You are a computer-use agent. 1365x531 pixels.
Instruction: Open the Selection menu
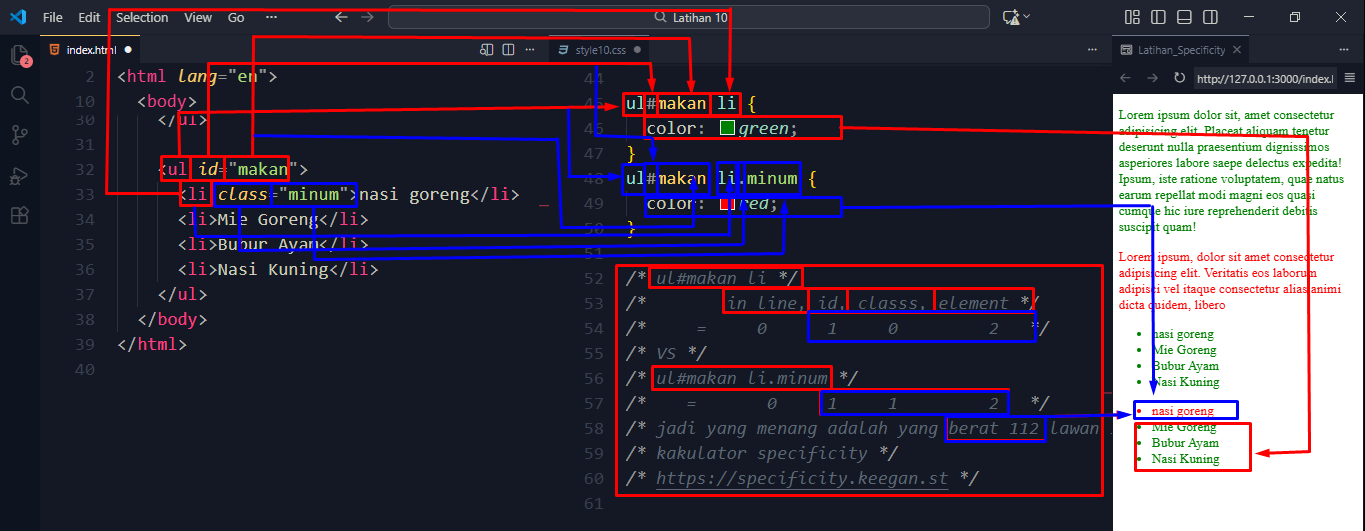(x=142, y=17)
